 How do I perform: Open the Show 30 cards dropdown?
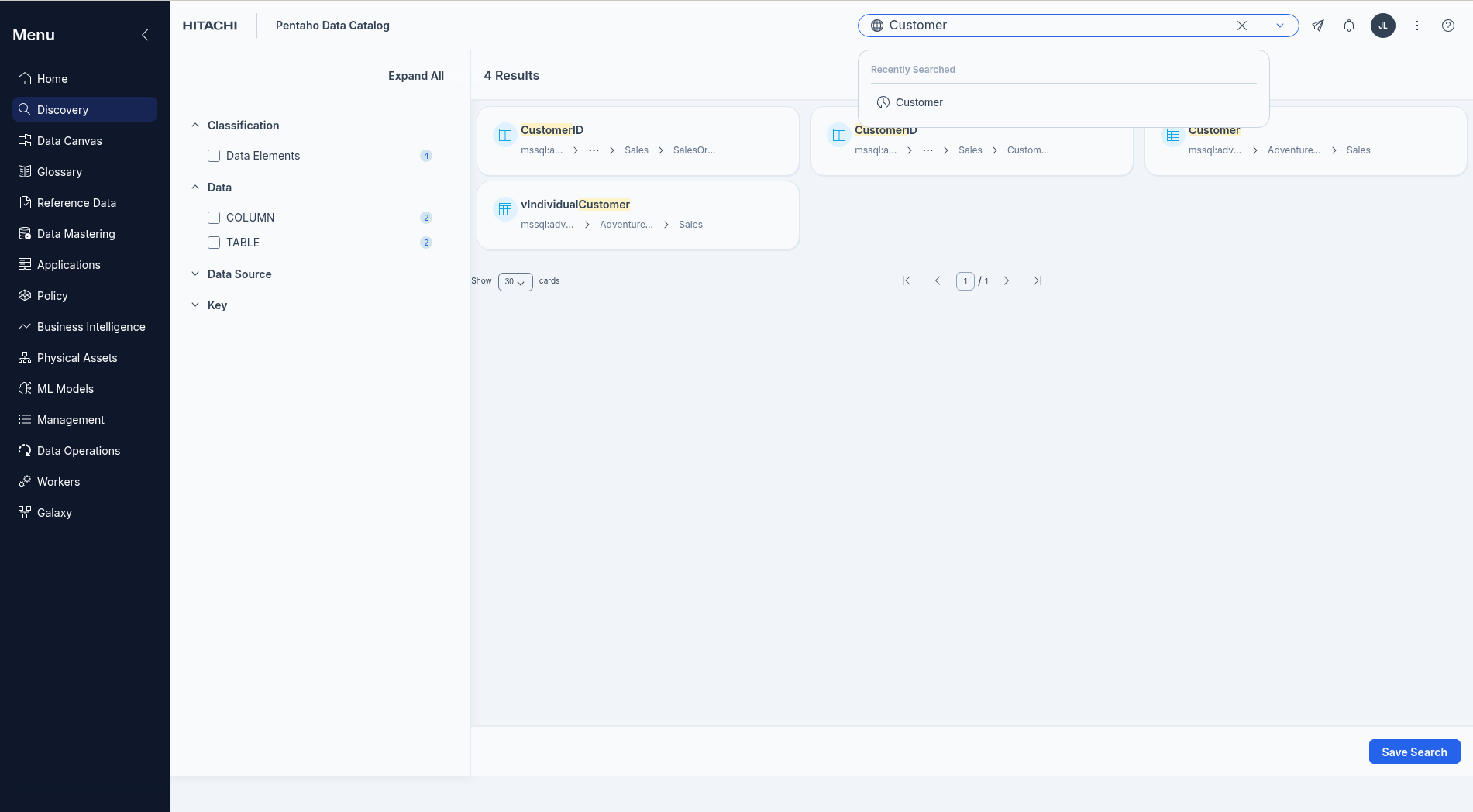pos(515,281)
